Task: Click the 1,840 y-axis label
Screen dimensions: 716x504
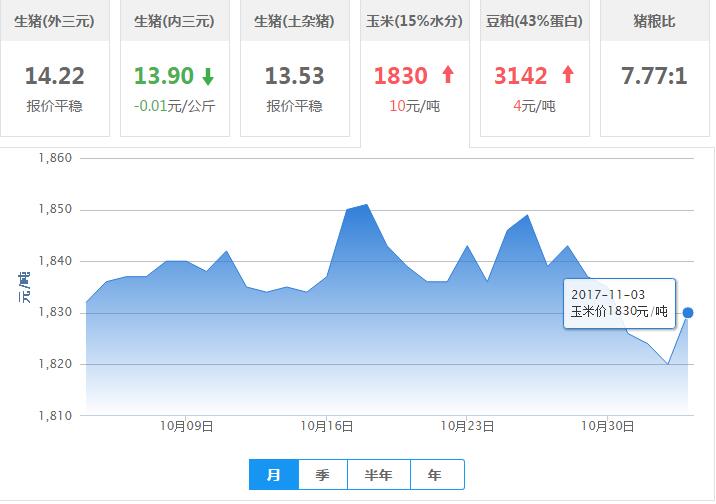Action: coord(55,261)
